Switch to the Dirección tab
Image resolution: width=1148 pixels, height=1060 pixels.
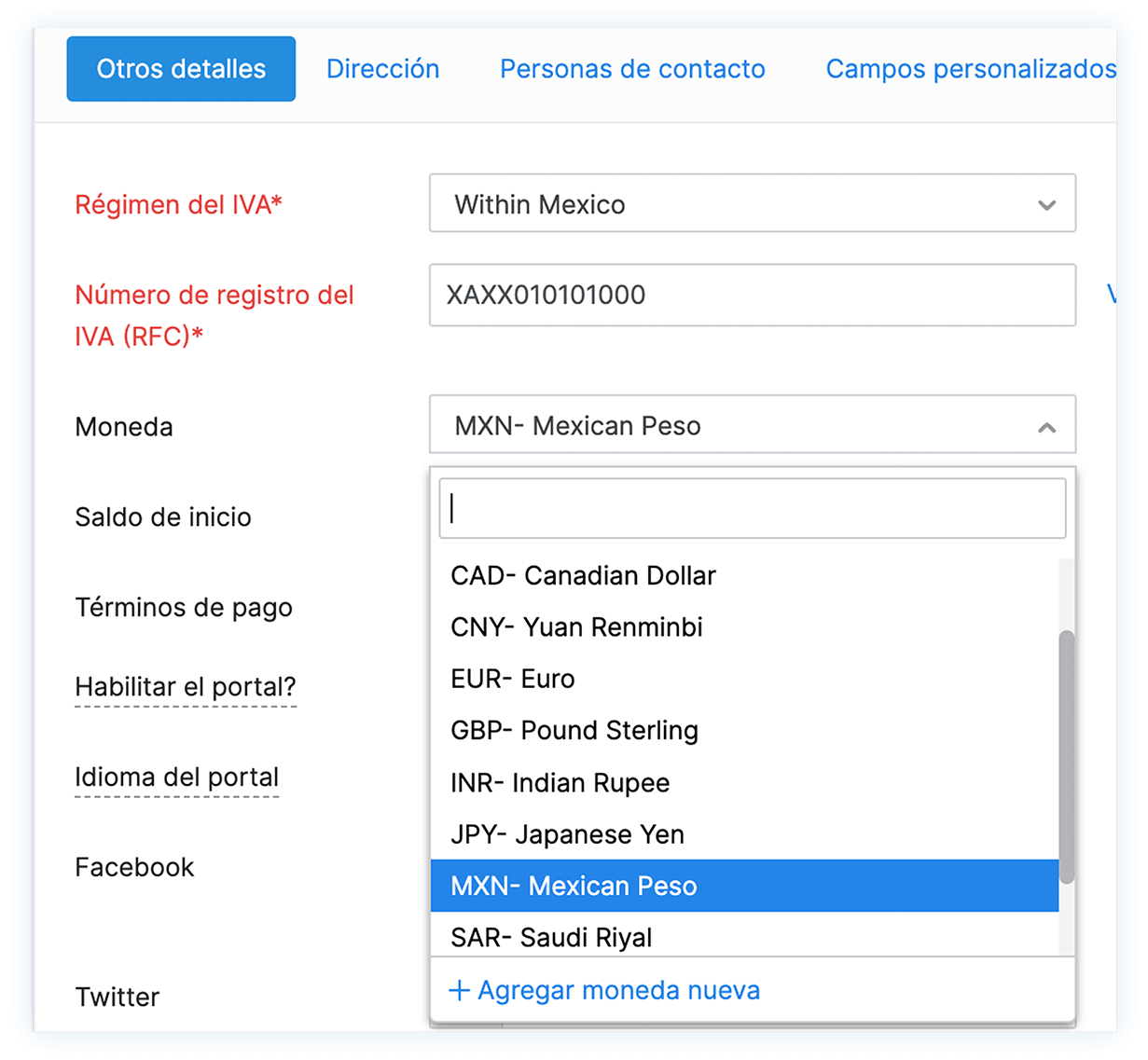point(382,68)
